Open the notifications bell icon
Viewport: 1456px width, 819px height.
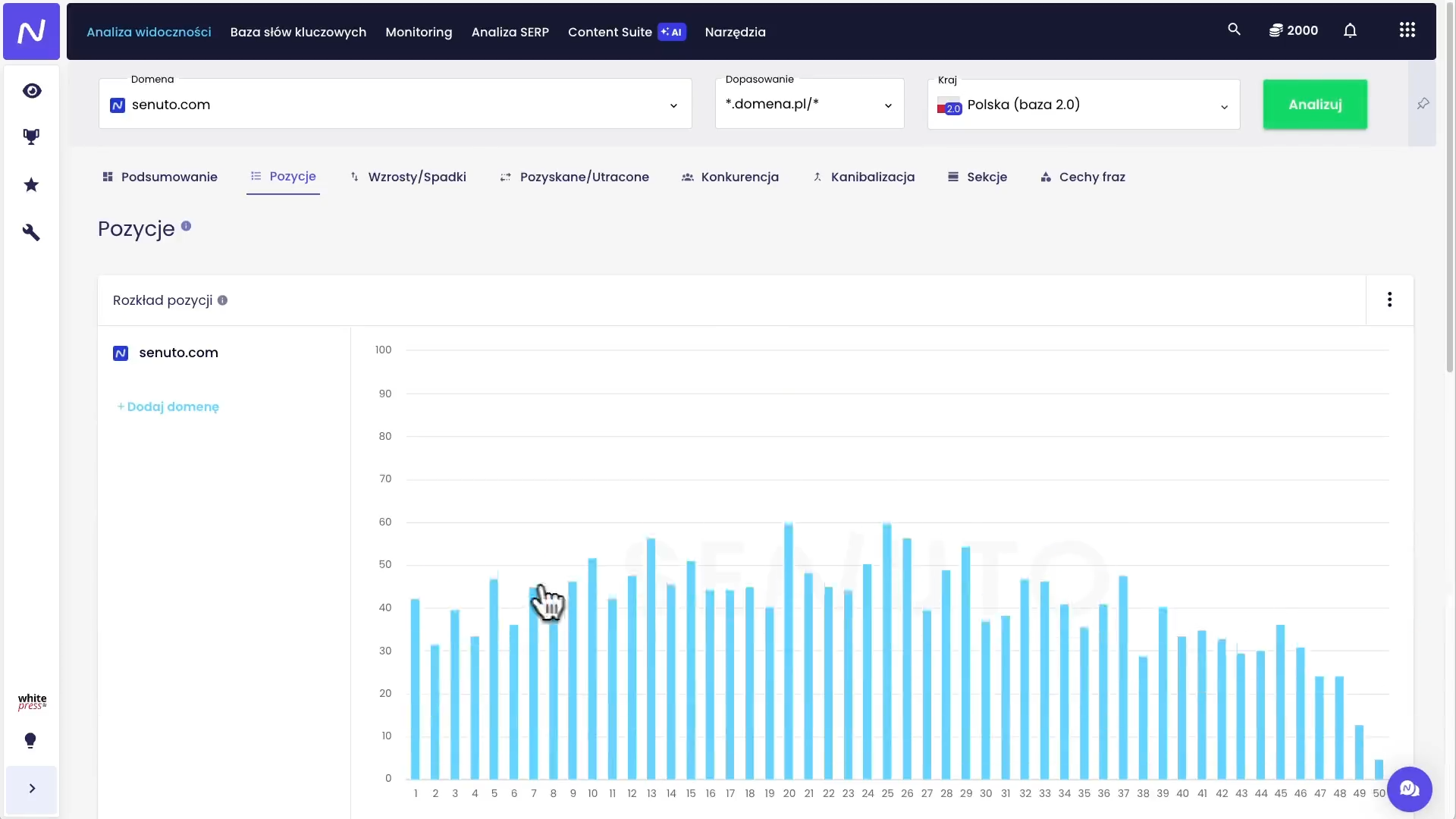tap(1350, 30)
